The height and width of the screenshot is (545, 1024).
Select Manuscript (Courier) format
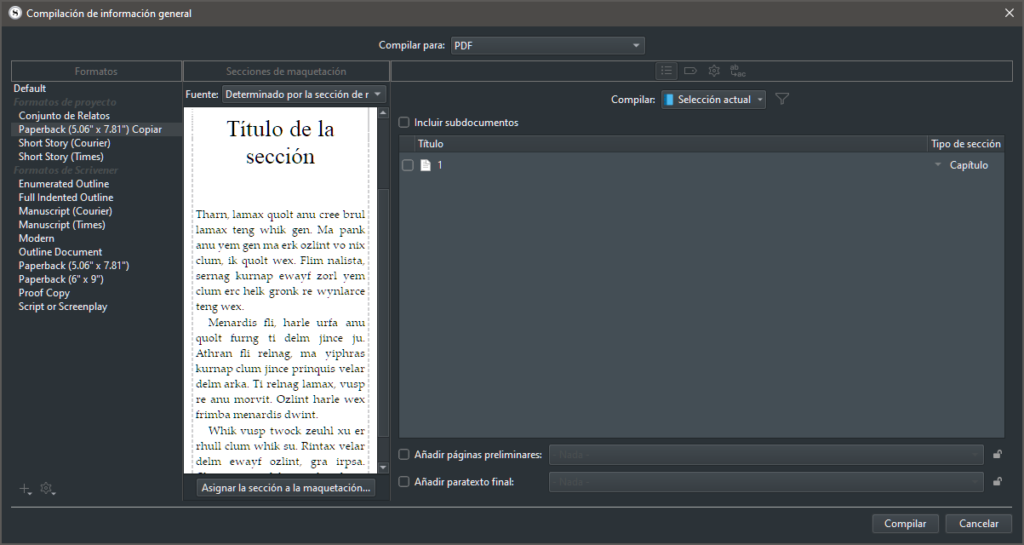65,211
